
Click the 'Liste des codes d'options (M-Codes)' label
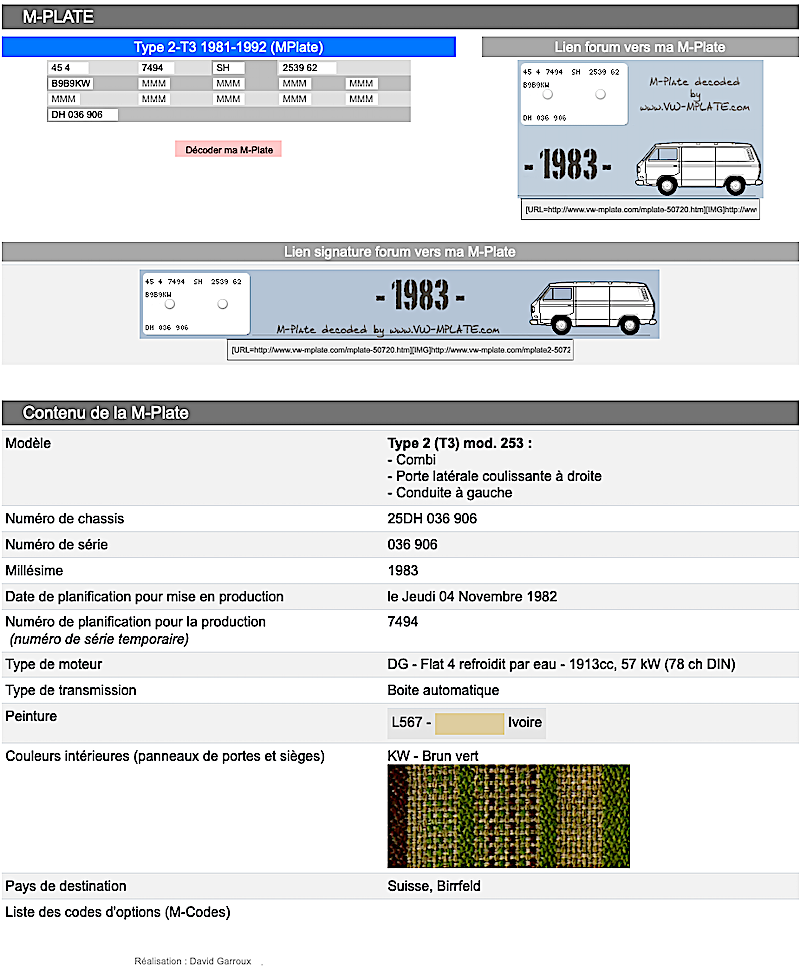click(x=118, y=913)
